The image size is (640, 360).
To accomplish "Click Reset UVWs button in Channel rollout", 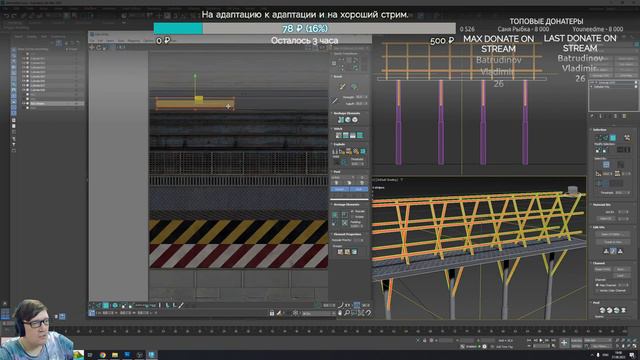I will [602, 270].
